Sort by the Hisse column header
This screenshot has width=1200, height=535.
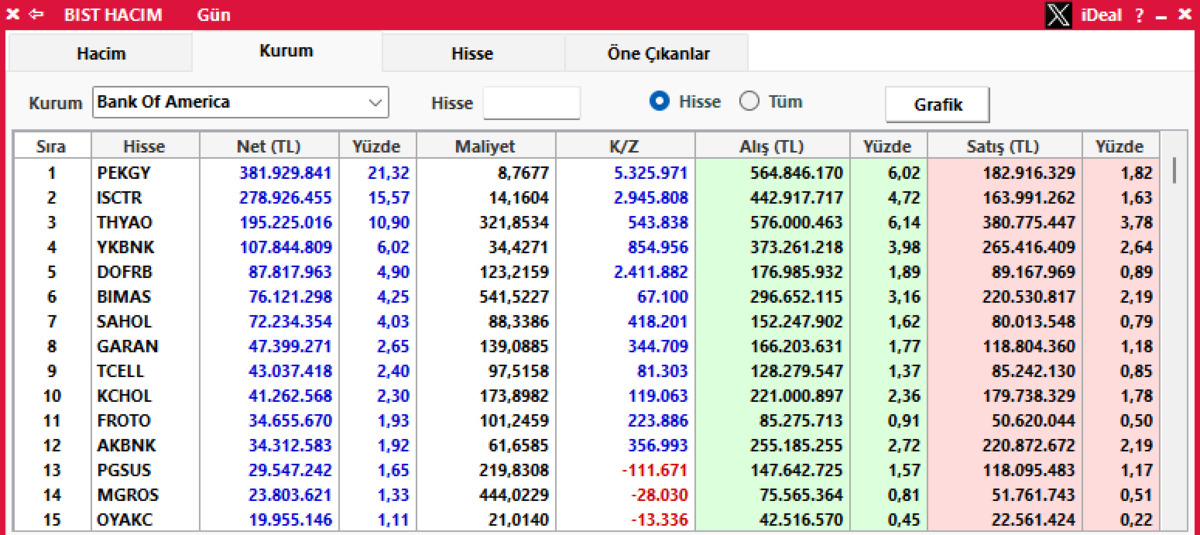[145, 147]
